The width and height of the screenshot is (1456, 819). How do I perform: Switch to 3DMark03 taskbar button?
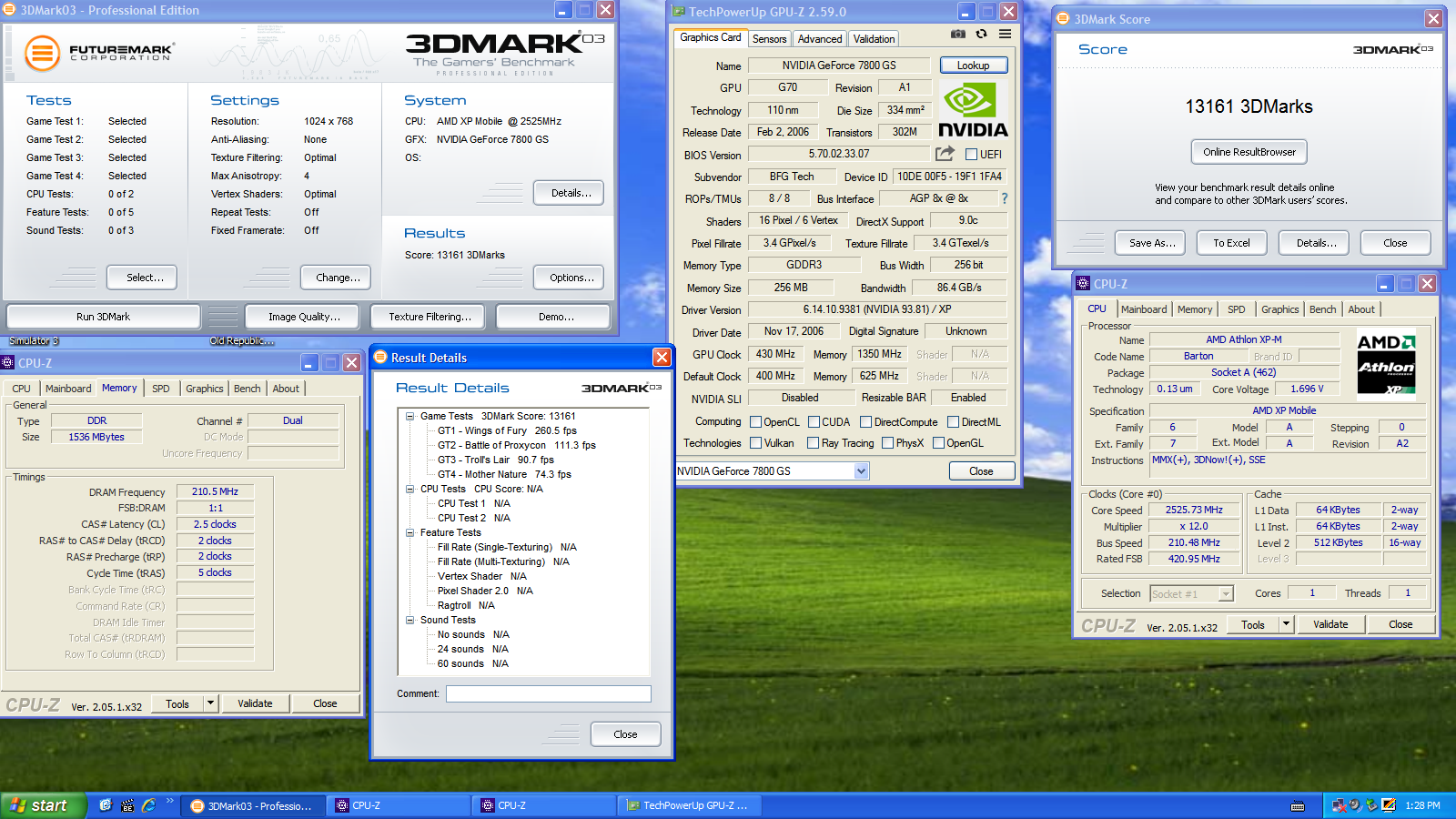(251, 805)
